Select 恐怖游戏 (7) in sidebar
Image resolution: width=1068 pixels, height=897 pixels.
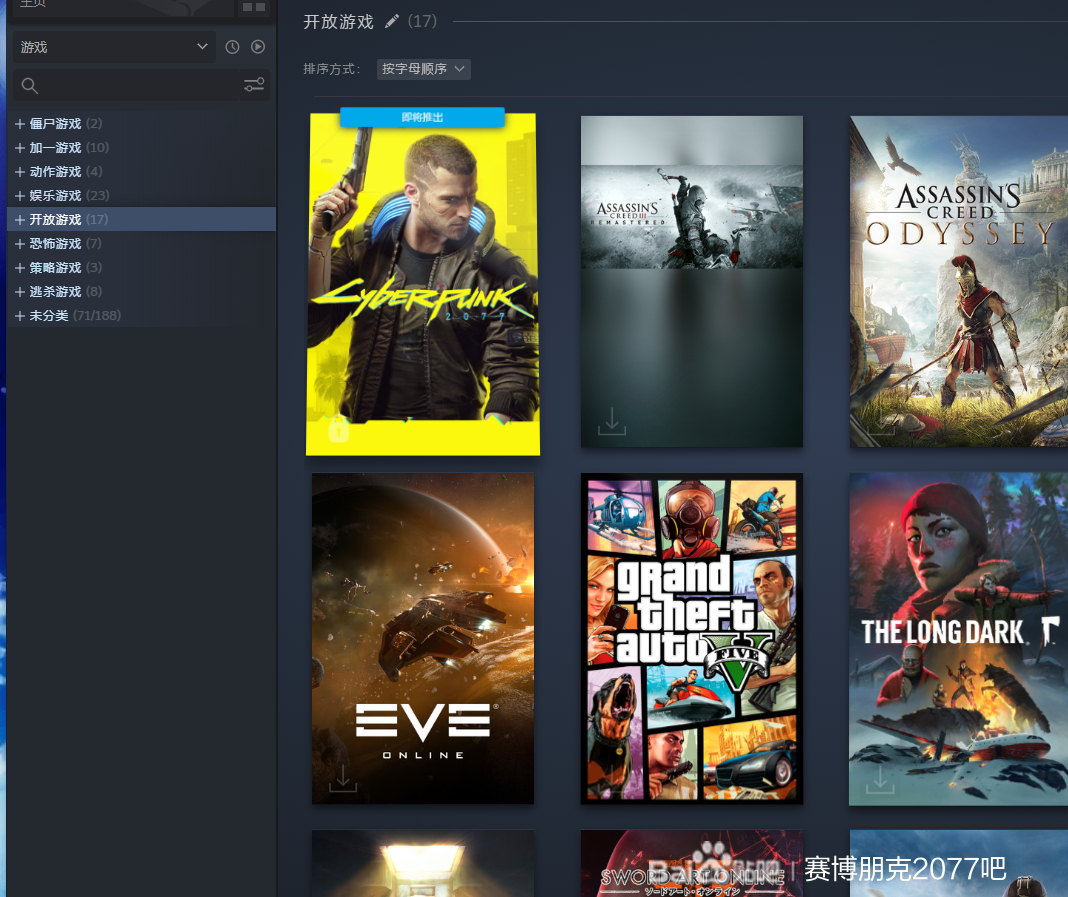[x=141, y=244]
